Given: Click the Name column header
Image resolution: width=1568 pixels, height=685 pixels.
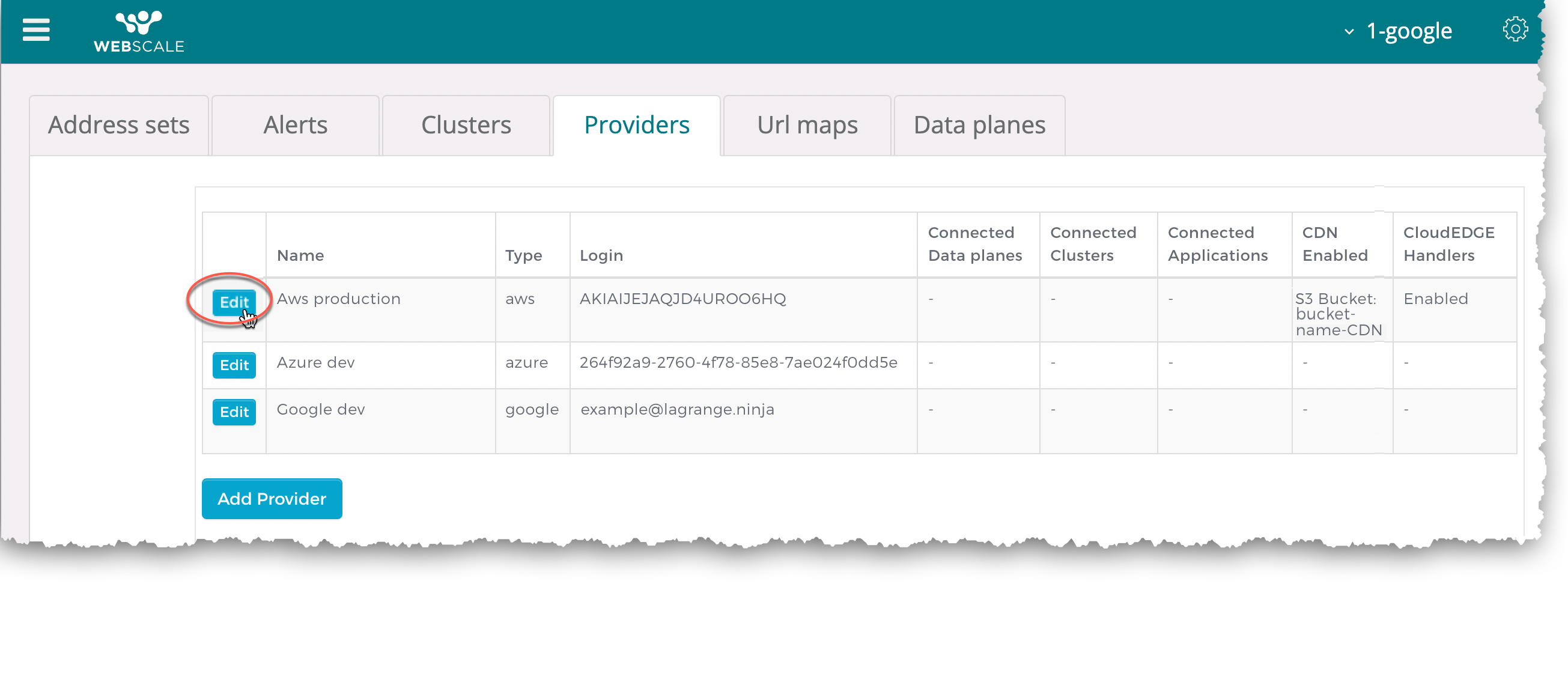Looking at the screenshot, I should [300, 256].
